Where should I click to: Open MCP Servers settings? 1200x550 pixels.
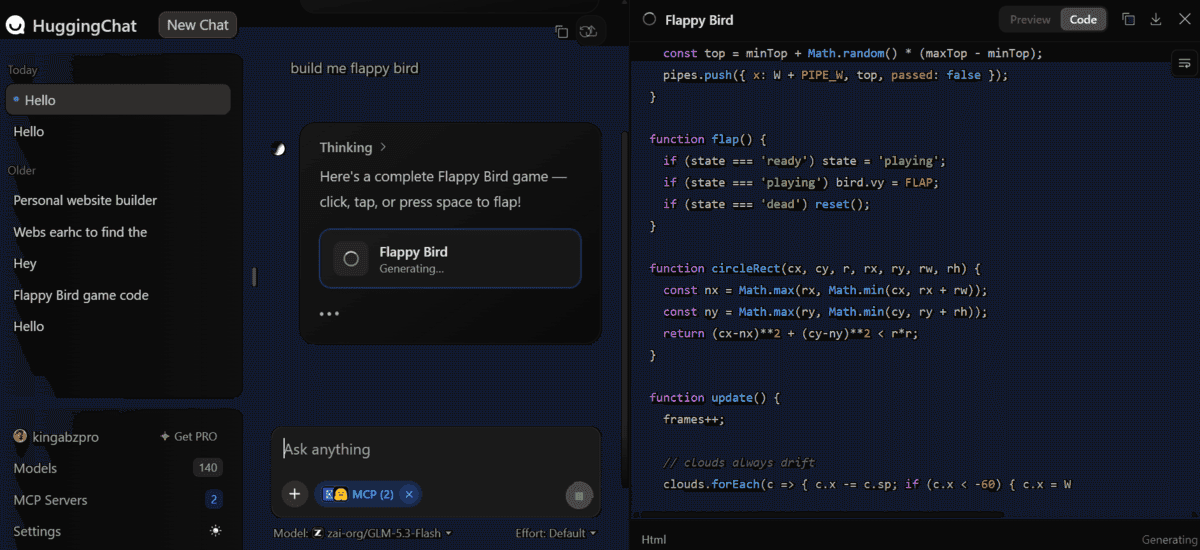tap(50, 500)
